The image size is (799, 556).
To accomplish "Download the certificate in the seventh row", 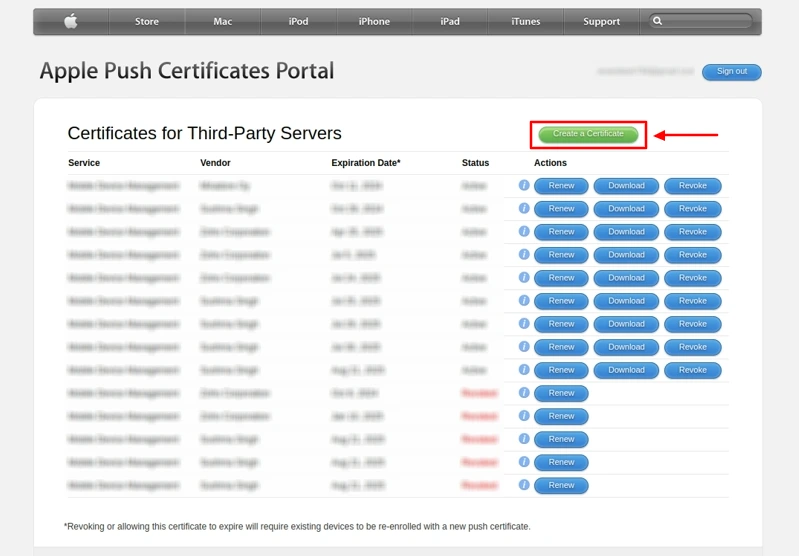I will point(626,324).
